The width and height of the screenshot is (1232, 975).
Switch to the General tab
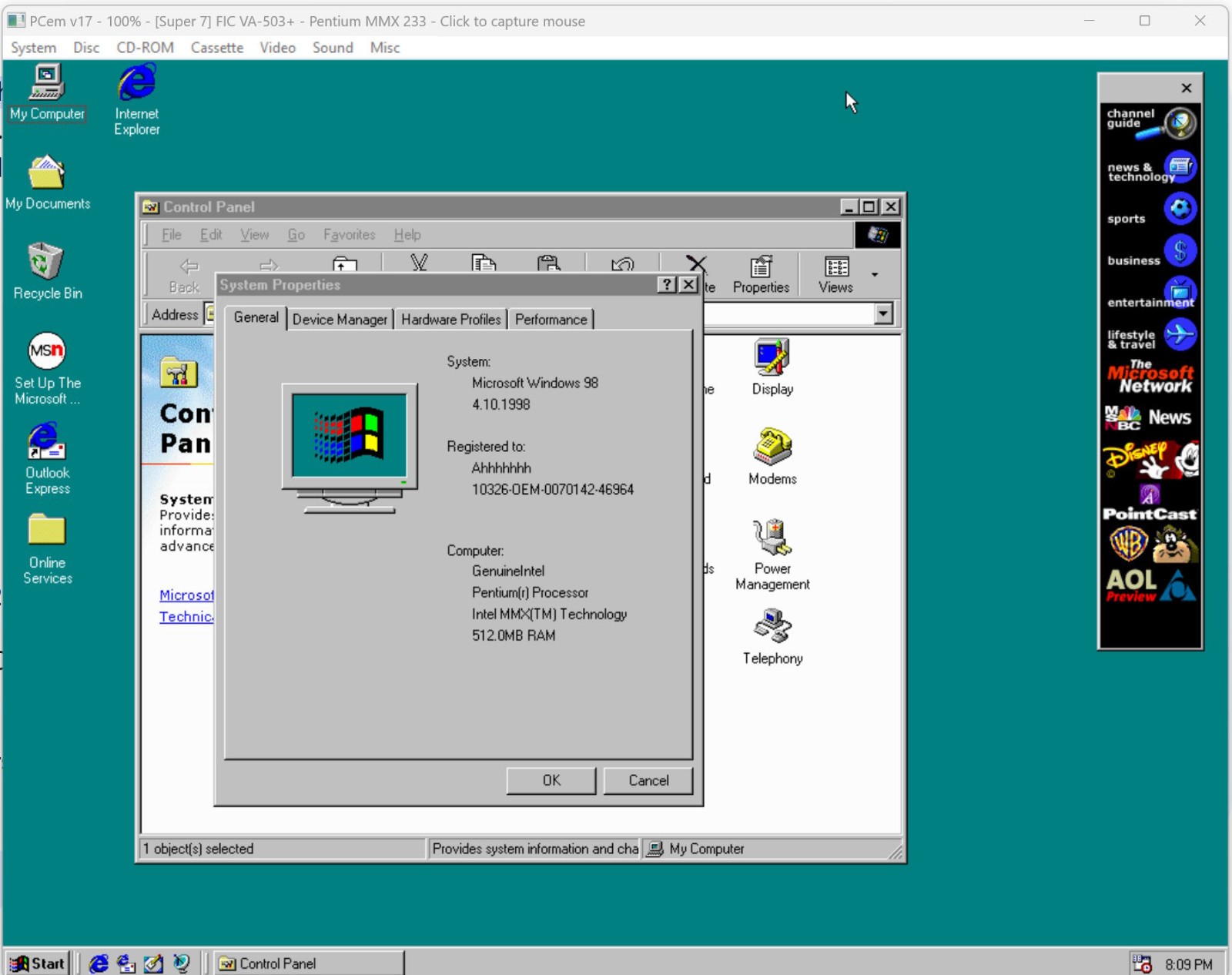(256, 317)
